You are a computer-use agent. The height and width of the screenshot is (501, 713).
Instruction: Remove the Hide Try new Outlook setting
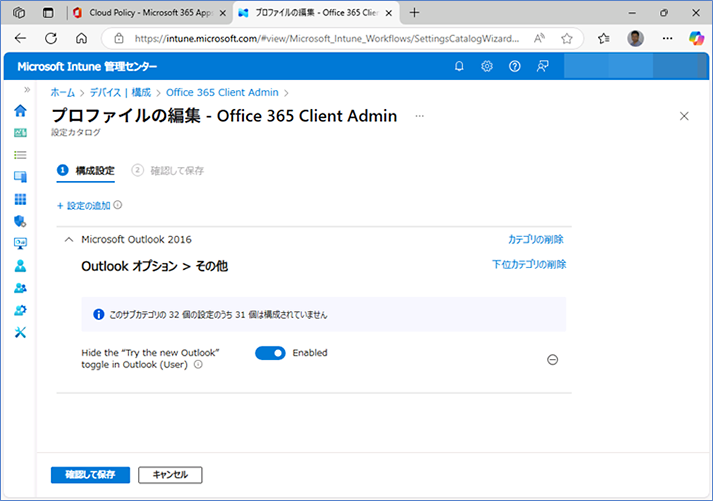coord(552,360)
